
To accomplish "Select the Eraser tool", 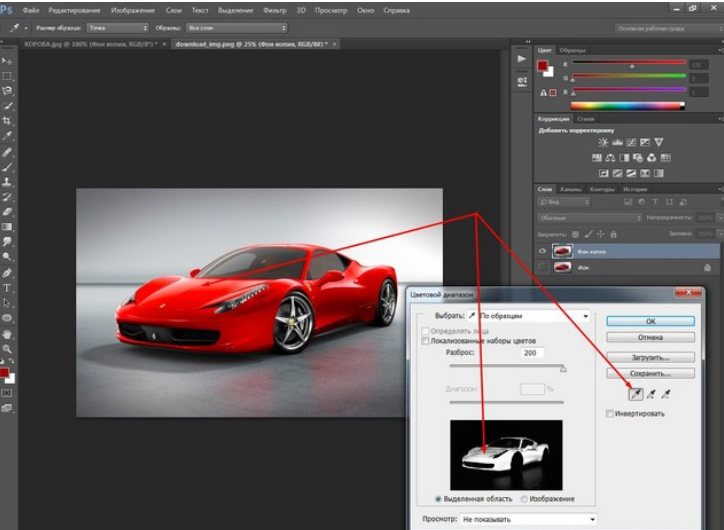I will point(7,212).
